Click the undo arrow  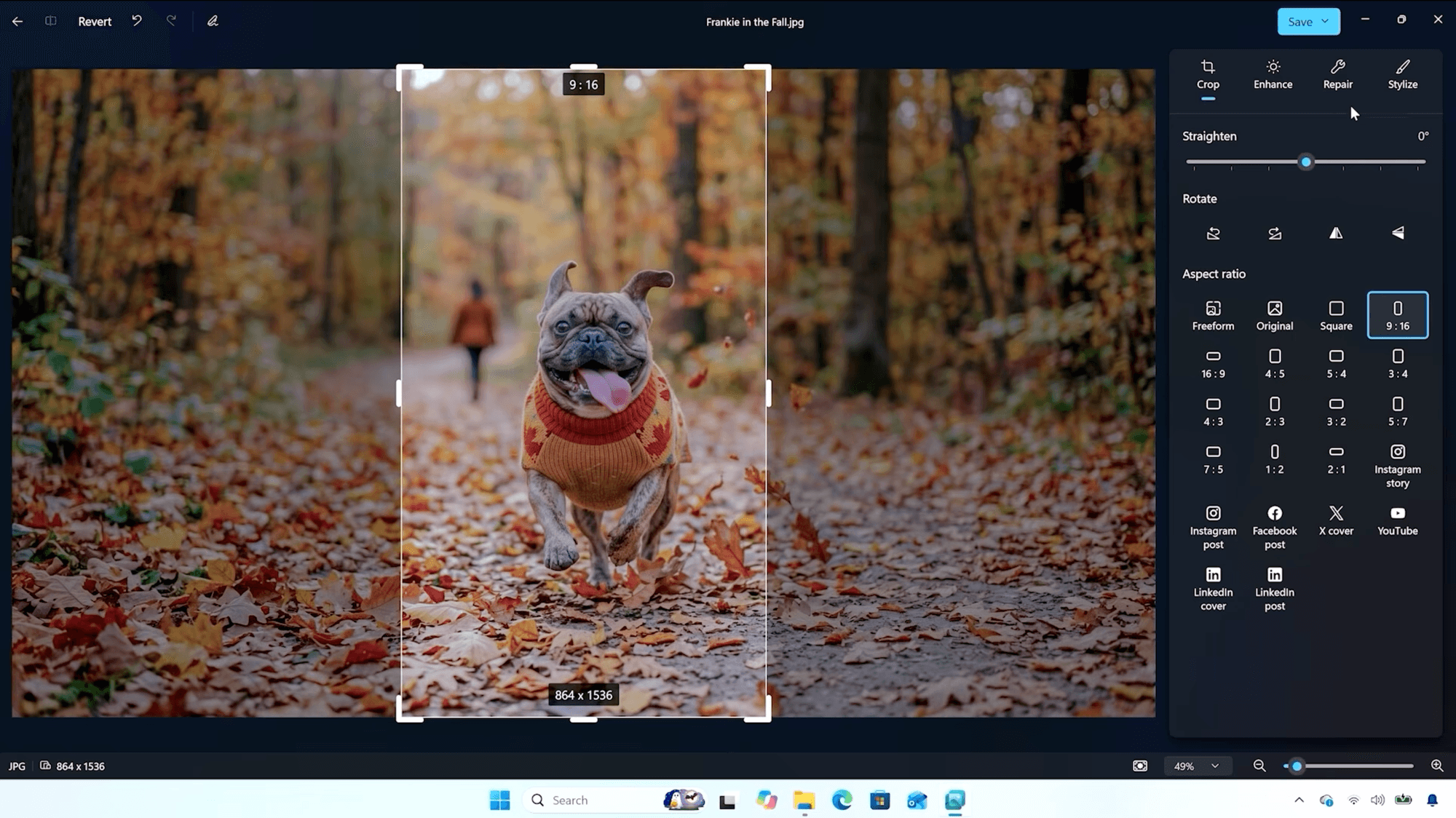click(137, 21)
